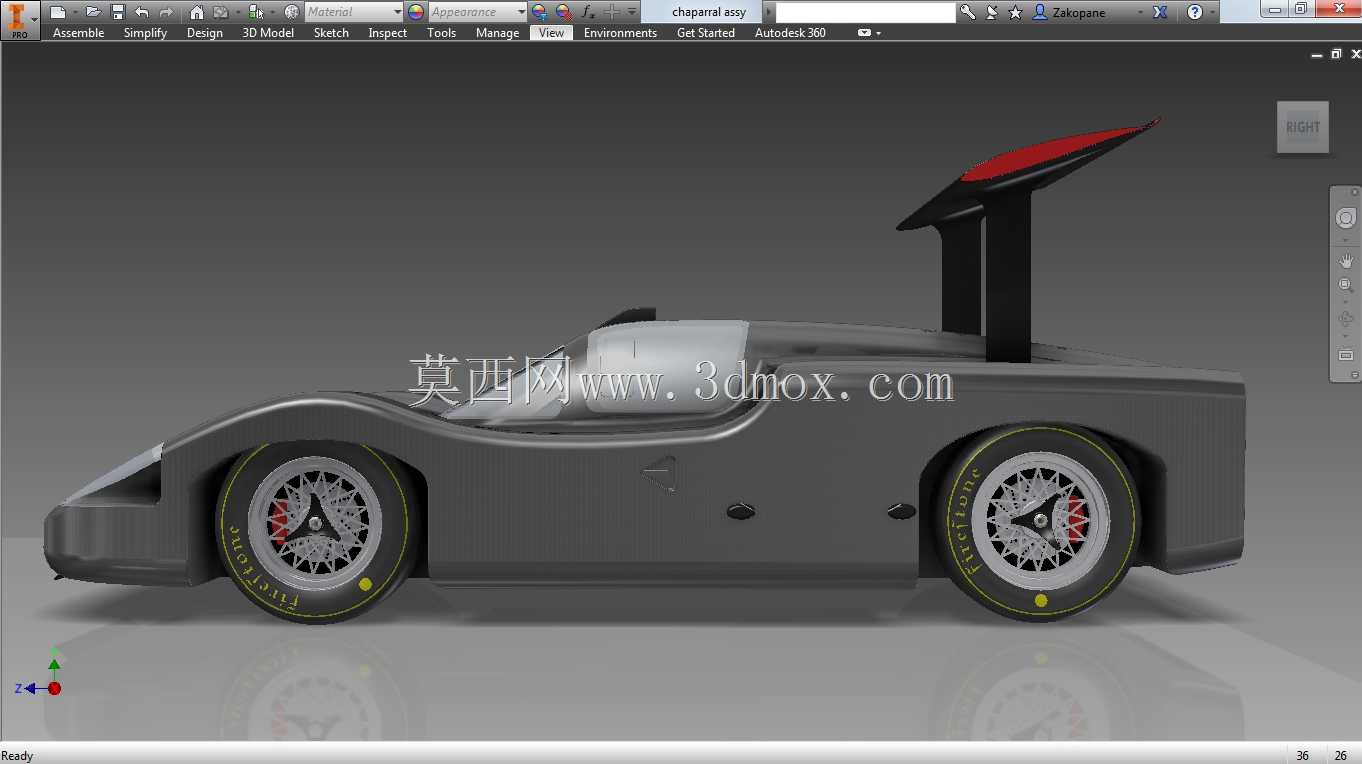Open the Autodesk 360 tab
This screenshot has height=764, width=1362.
[x=790, y=33]
